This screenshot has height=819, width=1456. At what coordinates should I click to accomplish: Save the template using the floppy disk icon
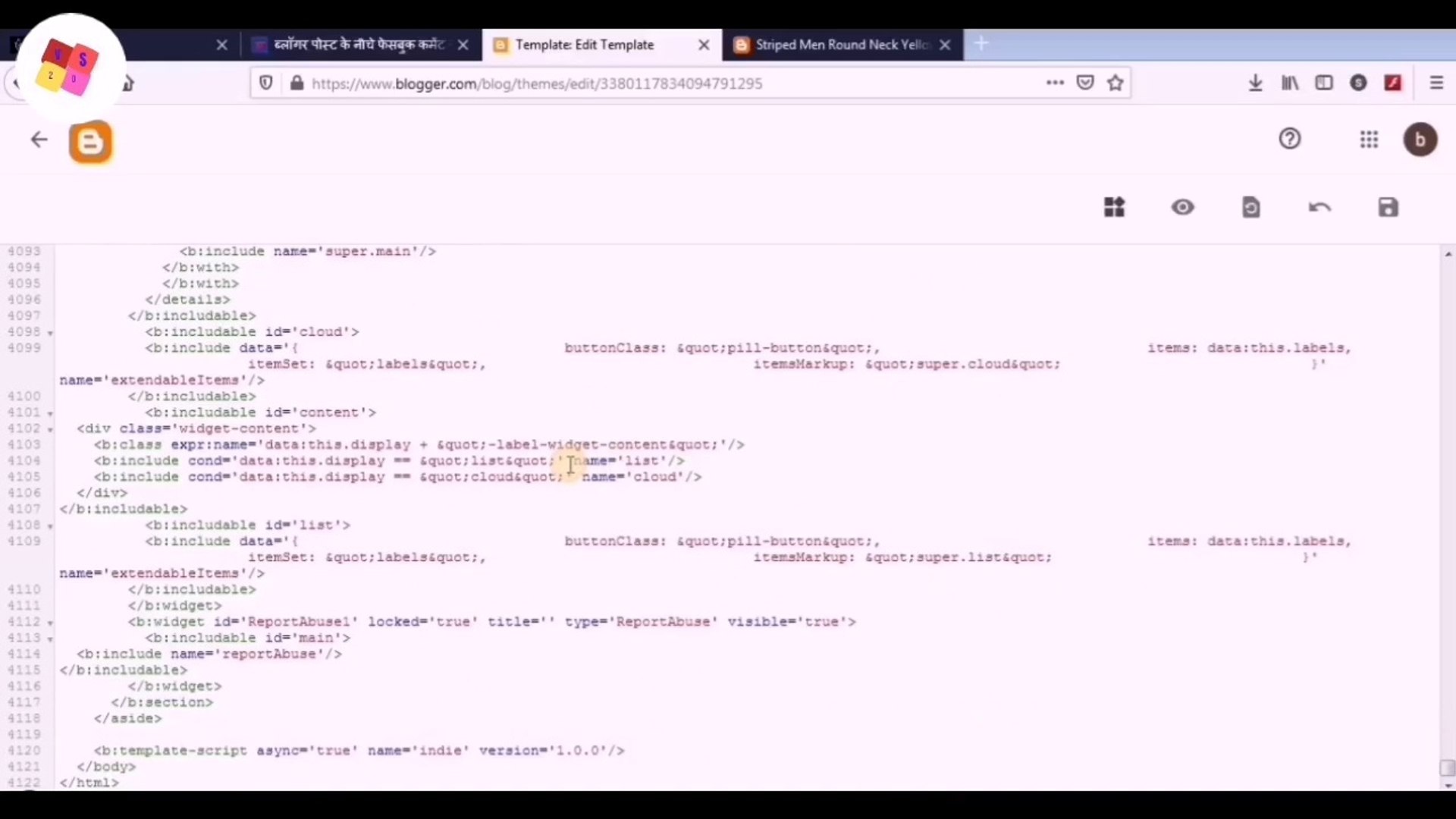1389,207
